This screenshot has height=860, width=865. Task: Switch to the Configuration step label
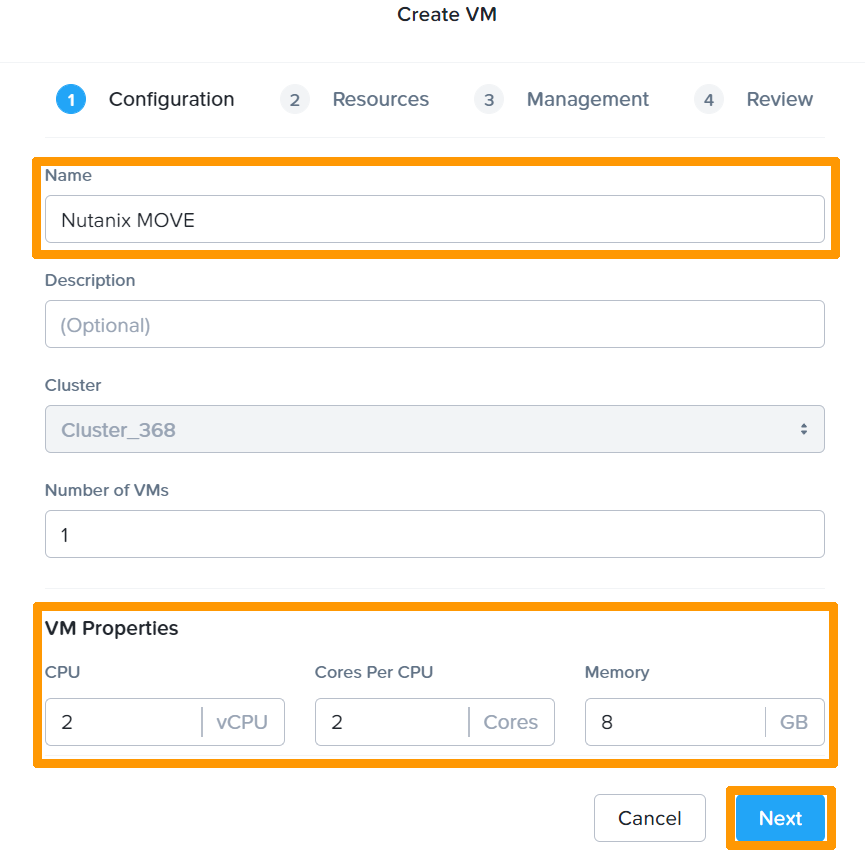(171, 100)
